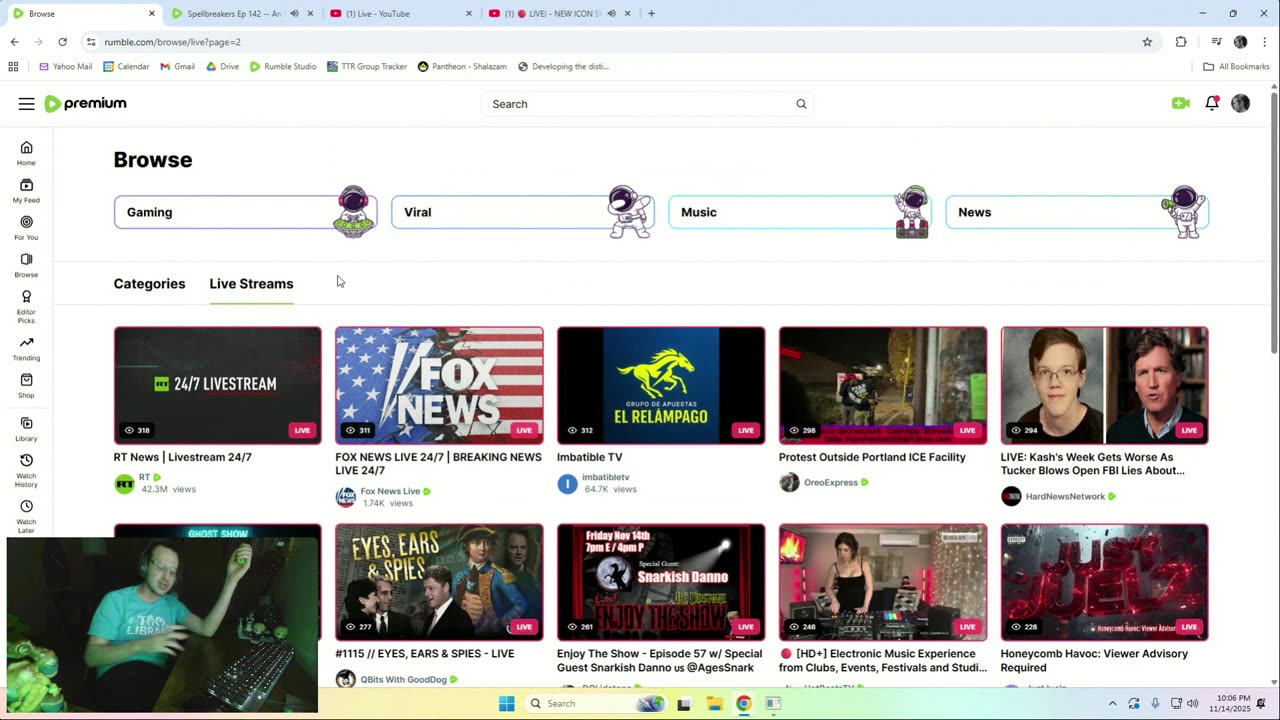The image size is (1280, 720).
Task: Select Browse in the sidebar
Action: (26, 265)
